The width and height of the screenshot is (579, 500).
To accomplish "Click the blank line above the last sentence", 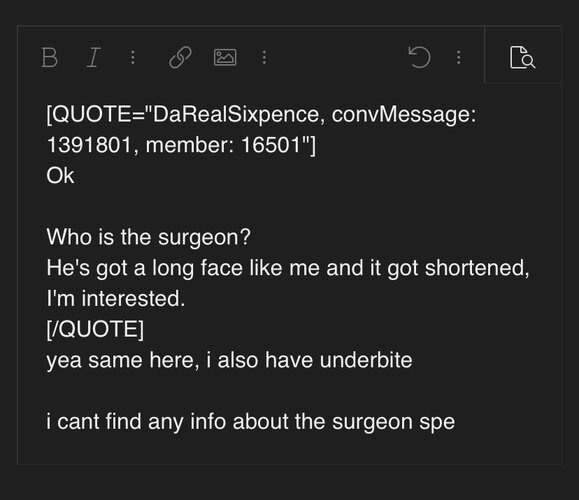I will click(290, 391).
